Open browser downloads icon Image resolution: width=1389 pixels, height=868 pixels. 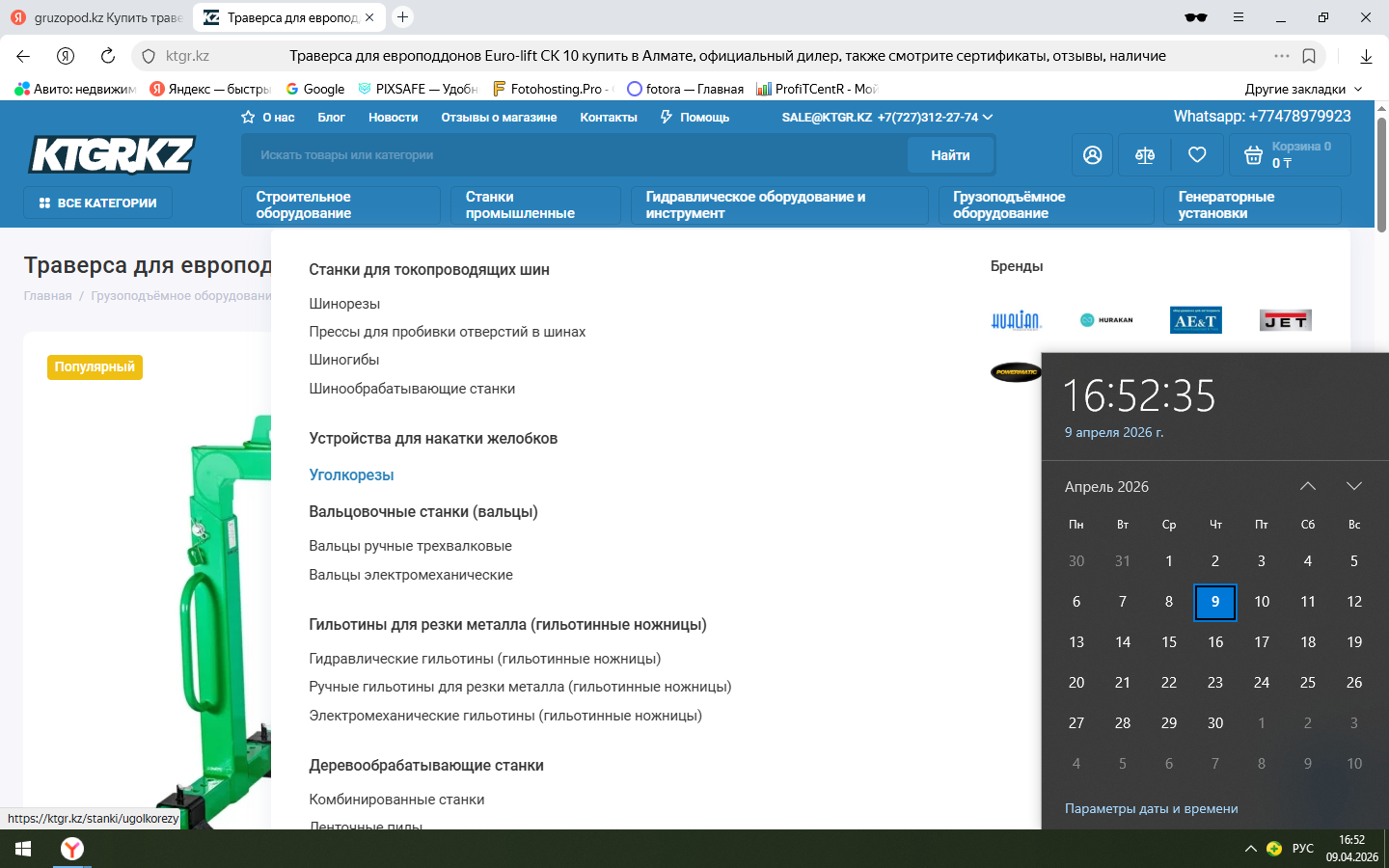(x=1366, y=56)
